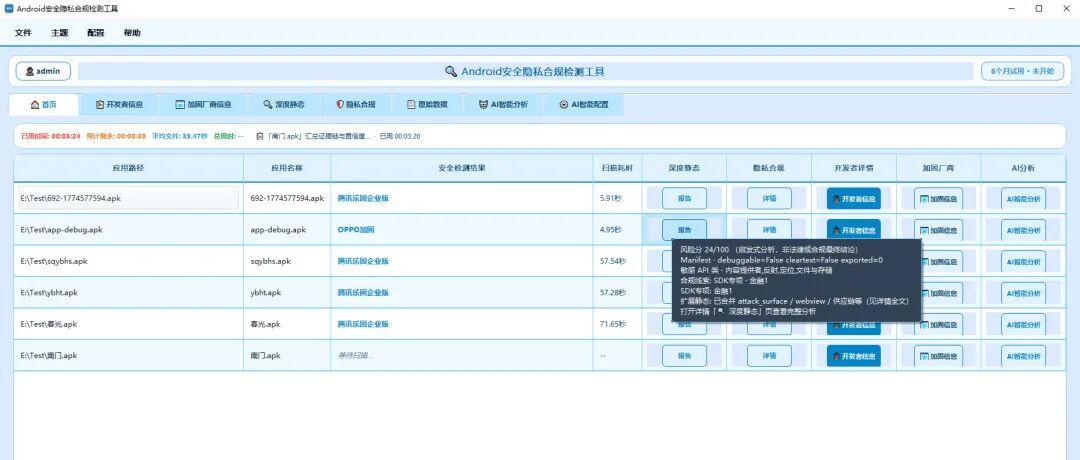The width and height of the screenshot is (1080, 460).
Task: Click the 预计剩余 00:00:39 status text
Action: [116, 136]
